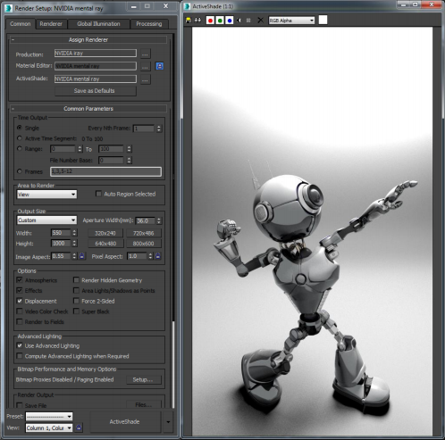The height and width of the screenshot is (440, 445).
Task: Open the Global Illumination tab
Action: click(99, 24)
